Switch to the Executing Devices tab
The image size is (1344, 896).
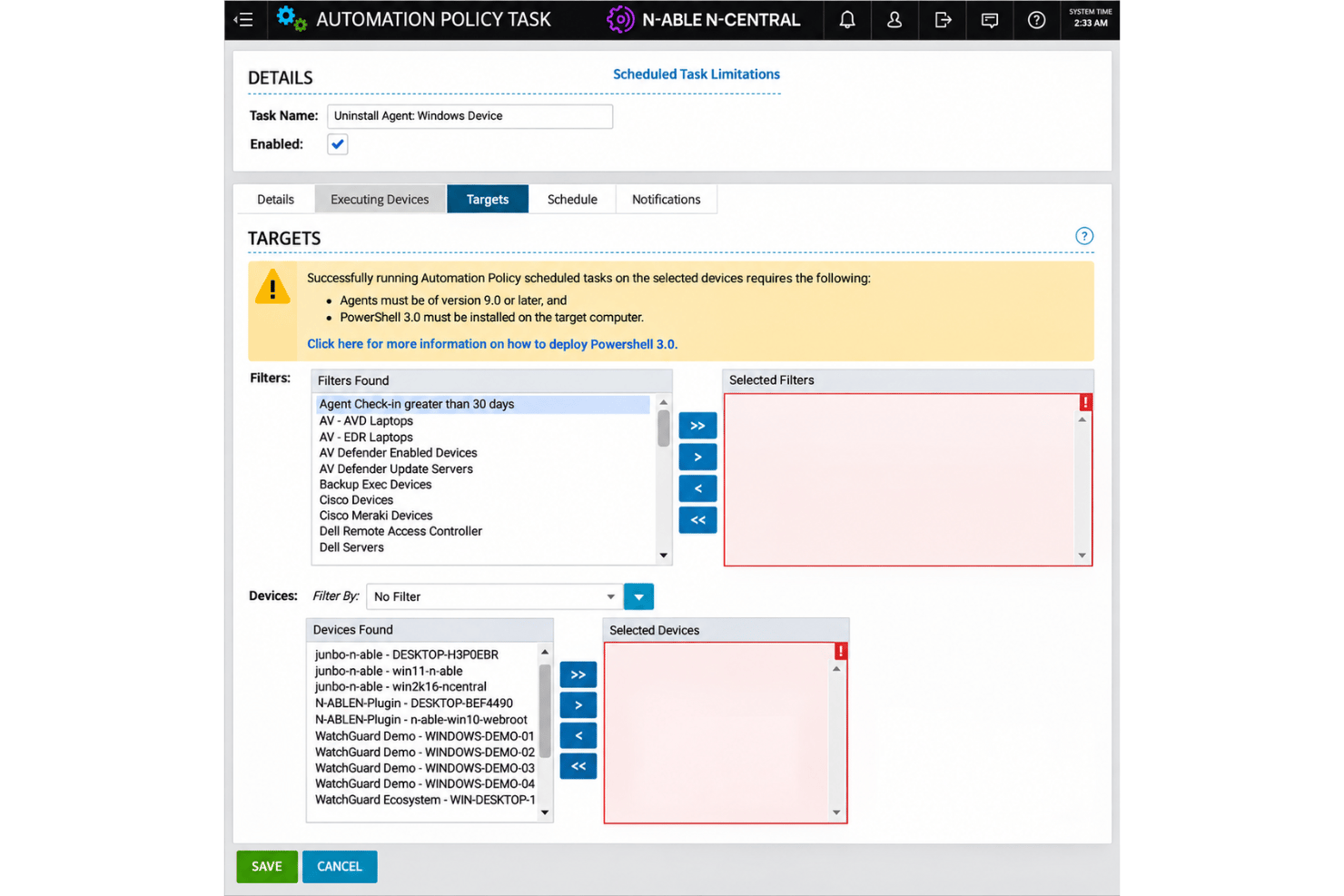(x=380, y=200)
